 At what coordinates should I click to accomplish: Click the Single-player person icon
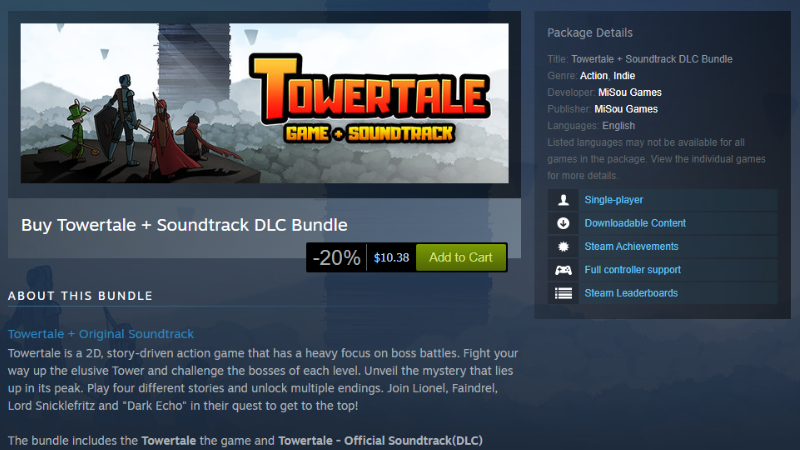tap(563, 200)
